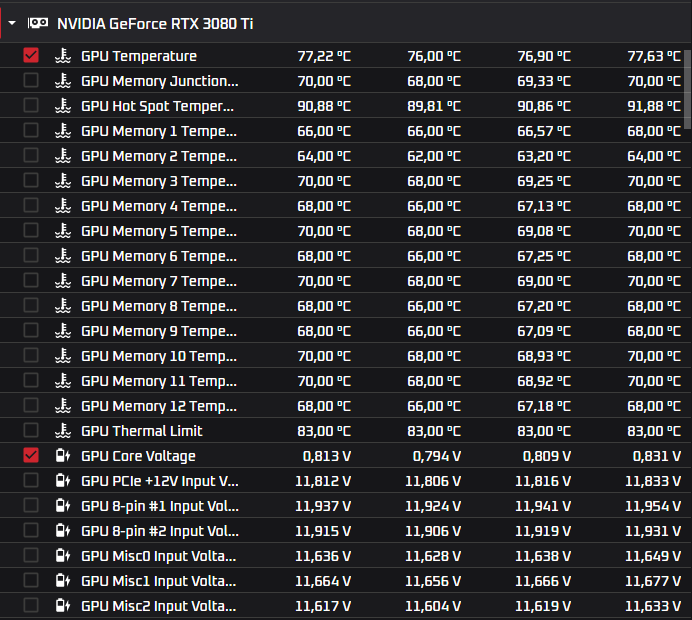This screenshot has height=620, width=692.
Task: Click the 69,33 °C Memory Junction average
Action: coord(544,81)
